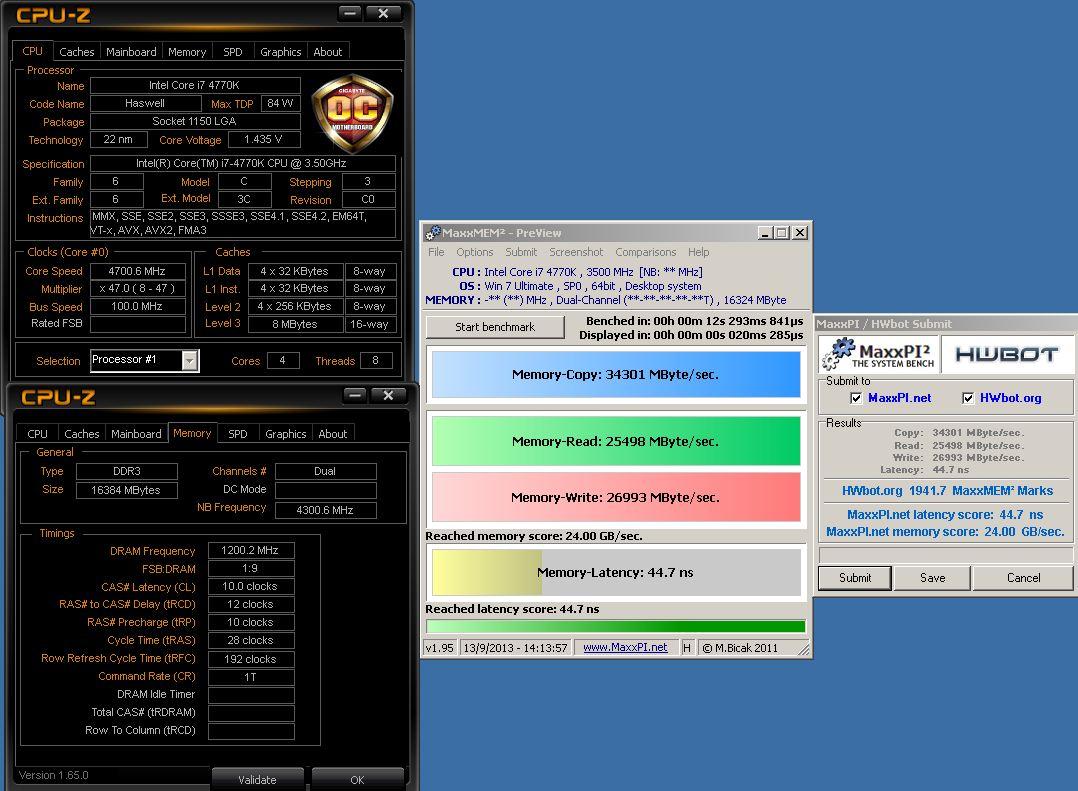Select SPD tab in top CPU-Z window
The height and width of the screenshot is (791, 1078).
232,52
